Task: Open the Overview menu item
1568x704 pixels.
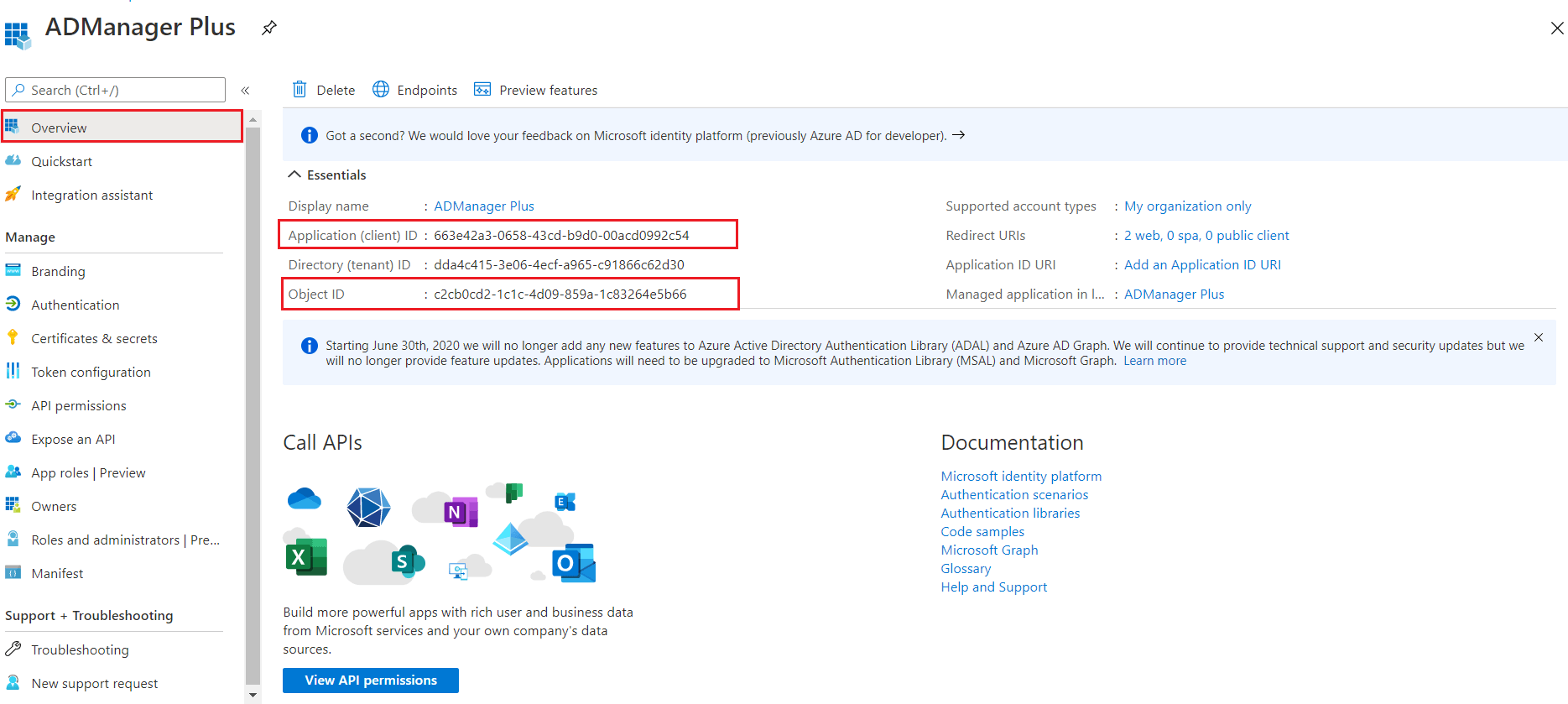Action: coord(122,127)
